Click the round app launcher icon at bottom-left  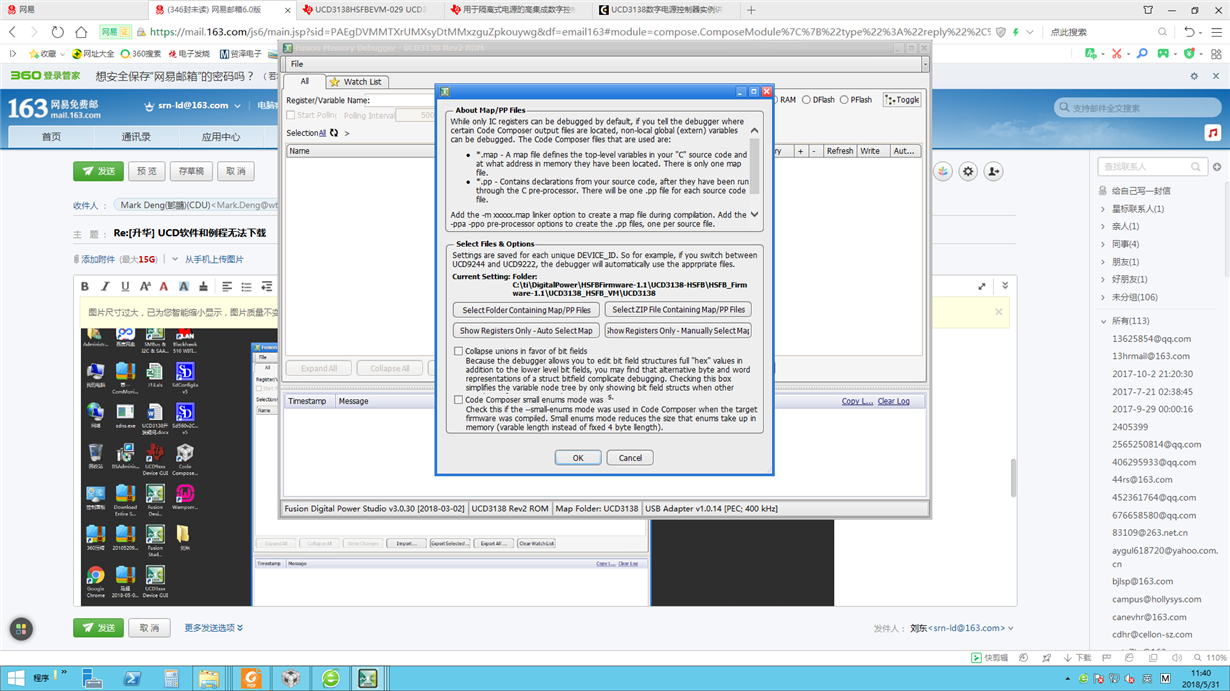[21, 629]
